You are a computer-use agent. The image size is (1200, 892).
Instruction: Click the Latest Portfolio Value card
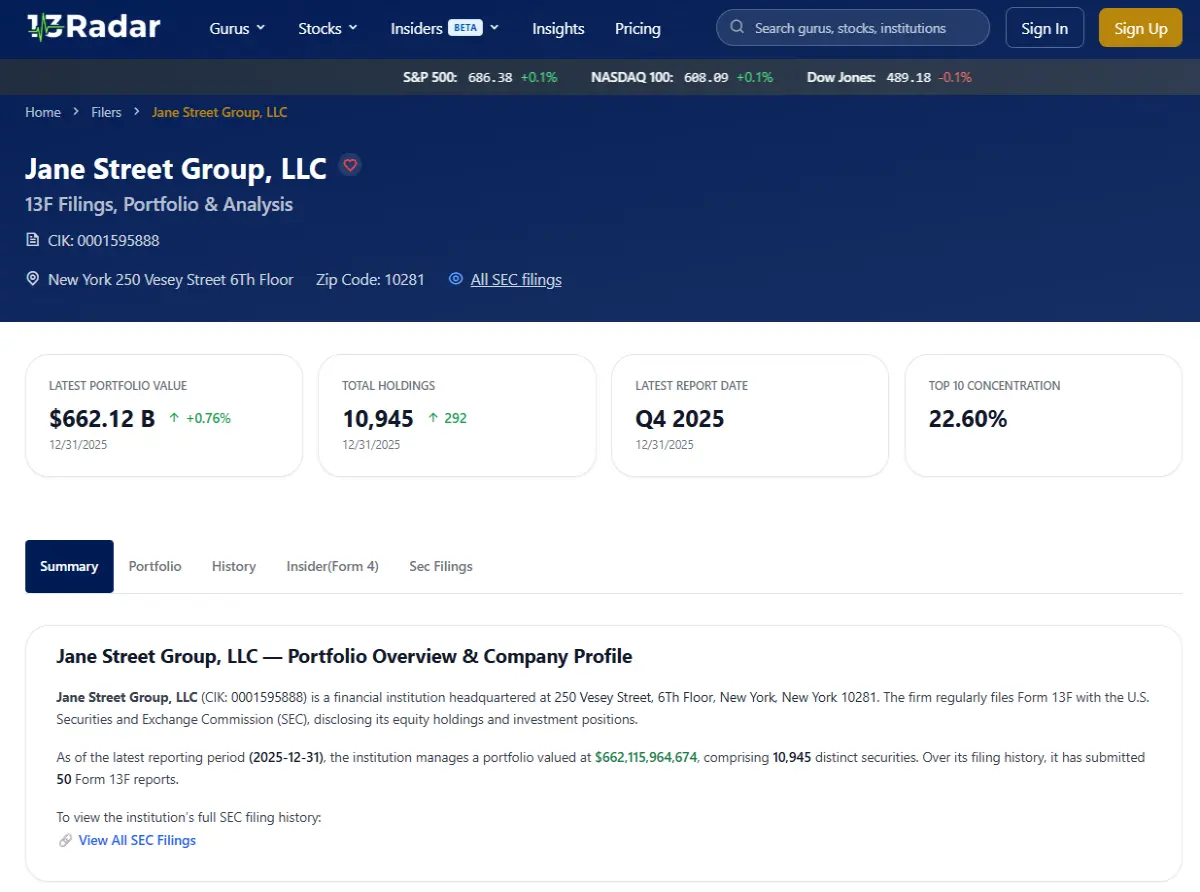tap(164, 415)
